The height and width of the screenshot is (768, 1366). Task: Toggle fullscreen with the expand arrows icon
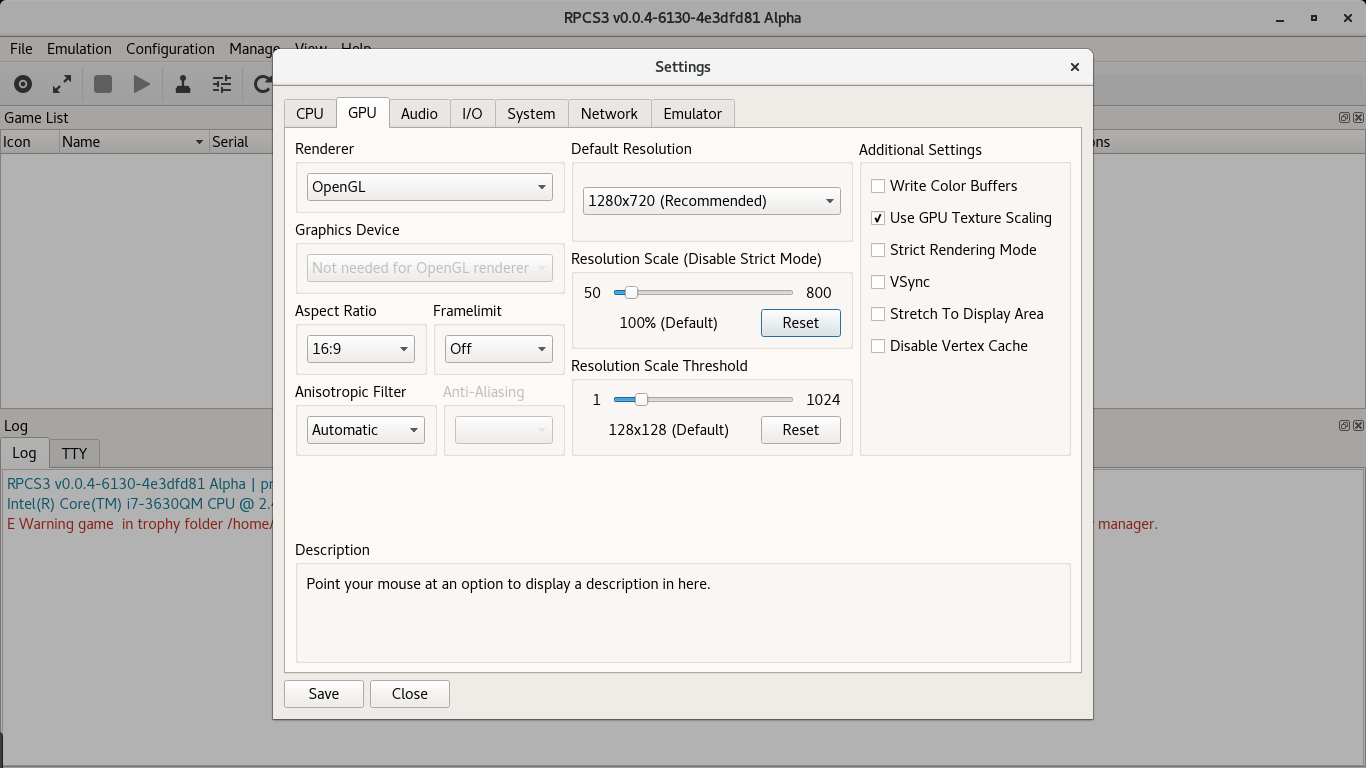point(62,85)
